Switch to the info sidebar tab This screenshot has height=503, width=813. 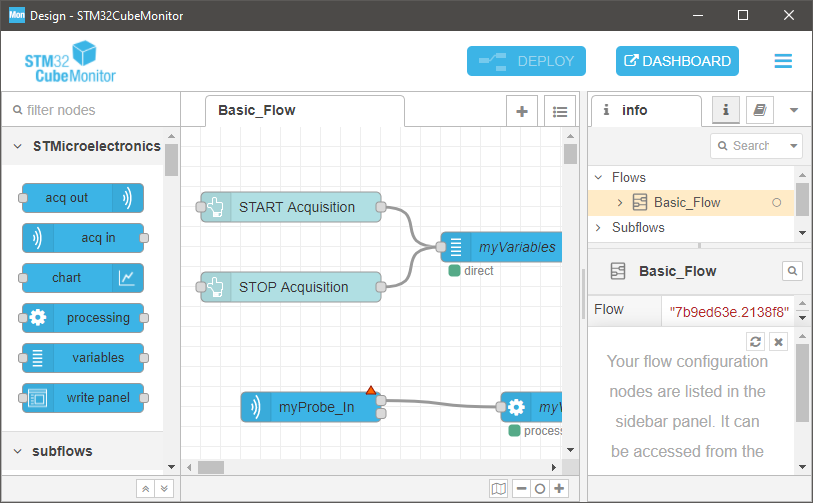pos(646,110)
